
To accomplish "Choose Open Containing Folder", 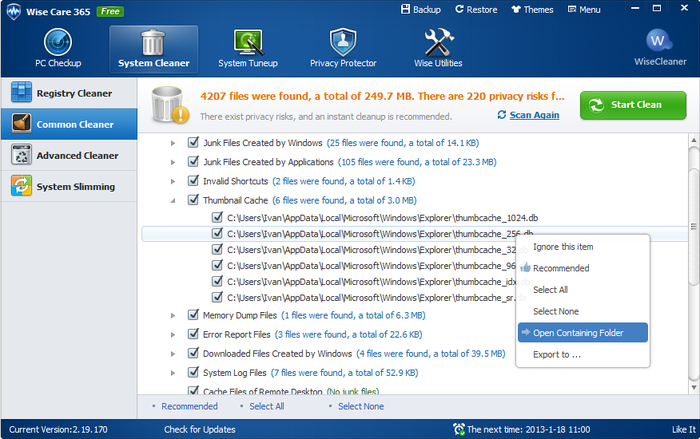I will point(583,333).
